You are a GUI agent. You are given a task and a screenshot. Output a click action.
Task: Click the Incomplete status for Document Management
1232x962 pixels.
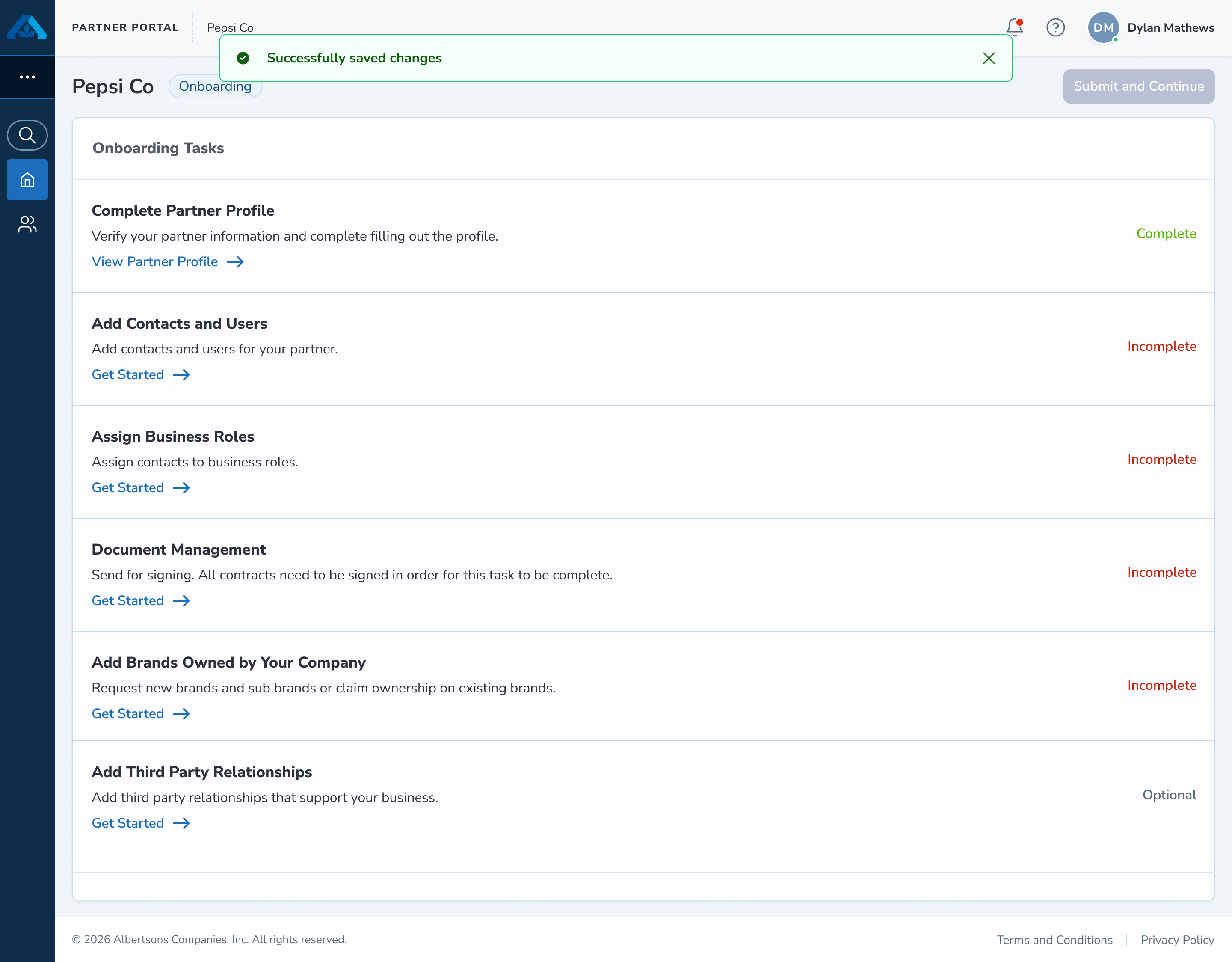[1162, 572]
